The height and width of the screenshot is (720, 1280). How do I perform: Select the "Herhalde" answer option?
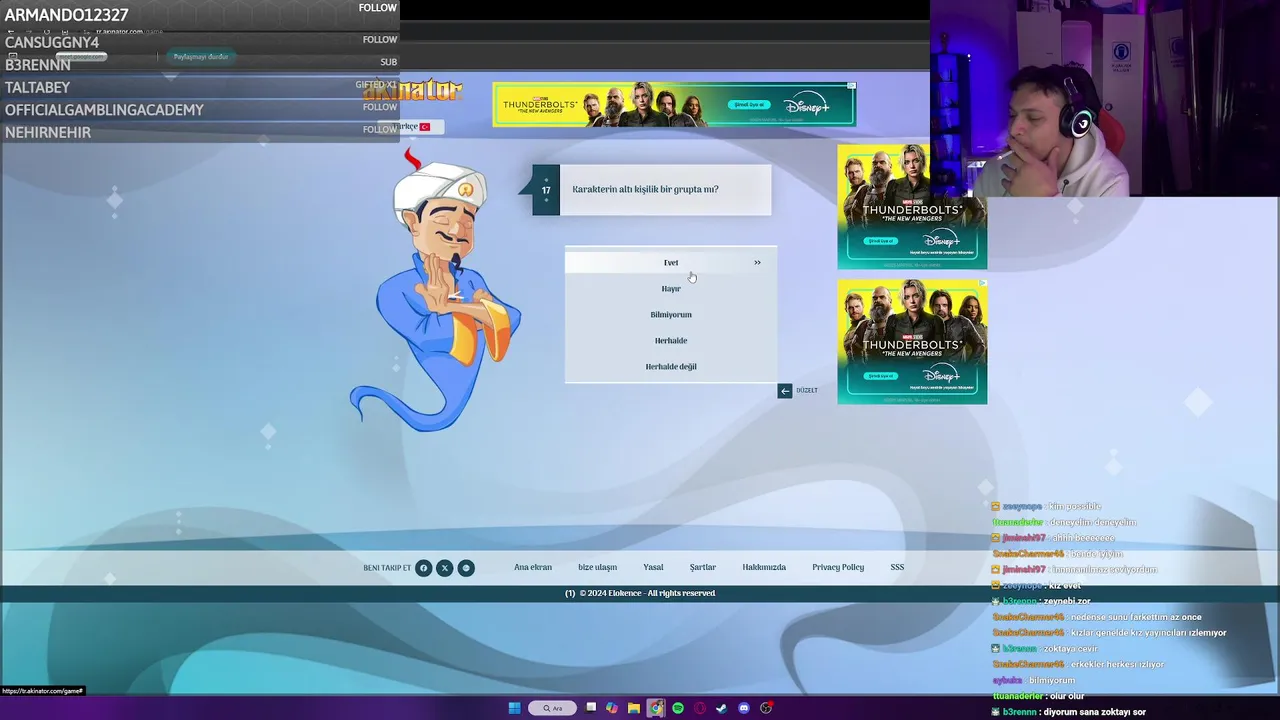(x=671, y=340)
